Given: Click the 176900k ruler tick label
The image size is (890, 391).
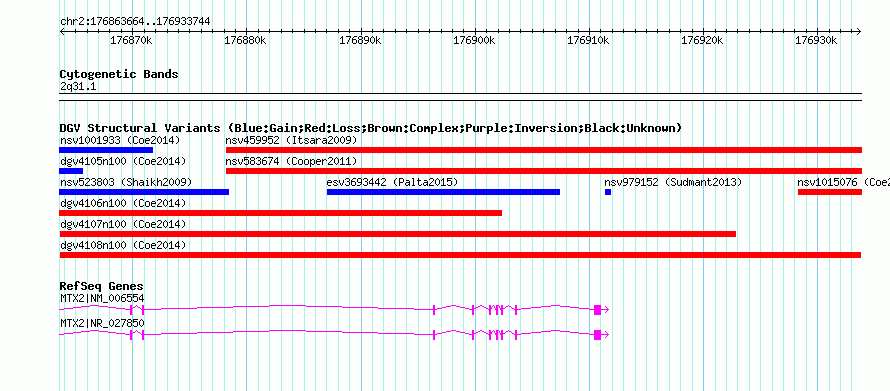Looking at the screenshot, I should pyautogui.click(x=474, y=41).
